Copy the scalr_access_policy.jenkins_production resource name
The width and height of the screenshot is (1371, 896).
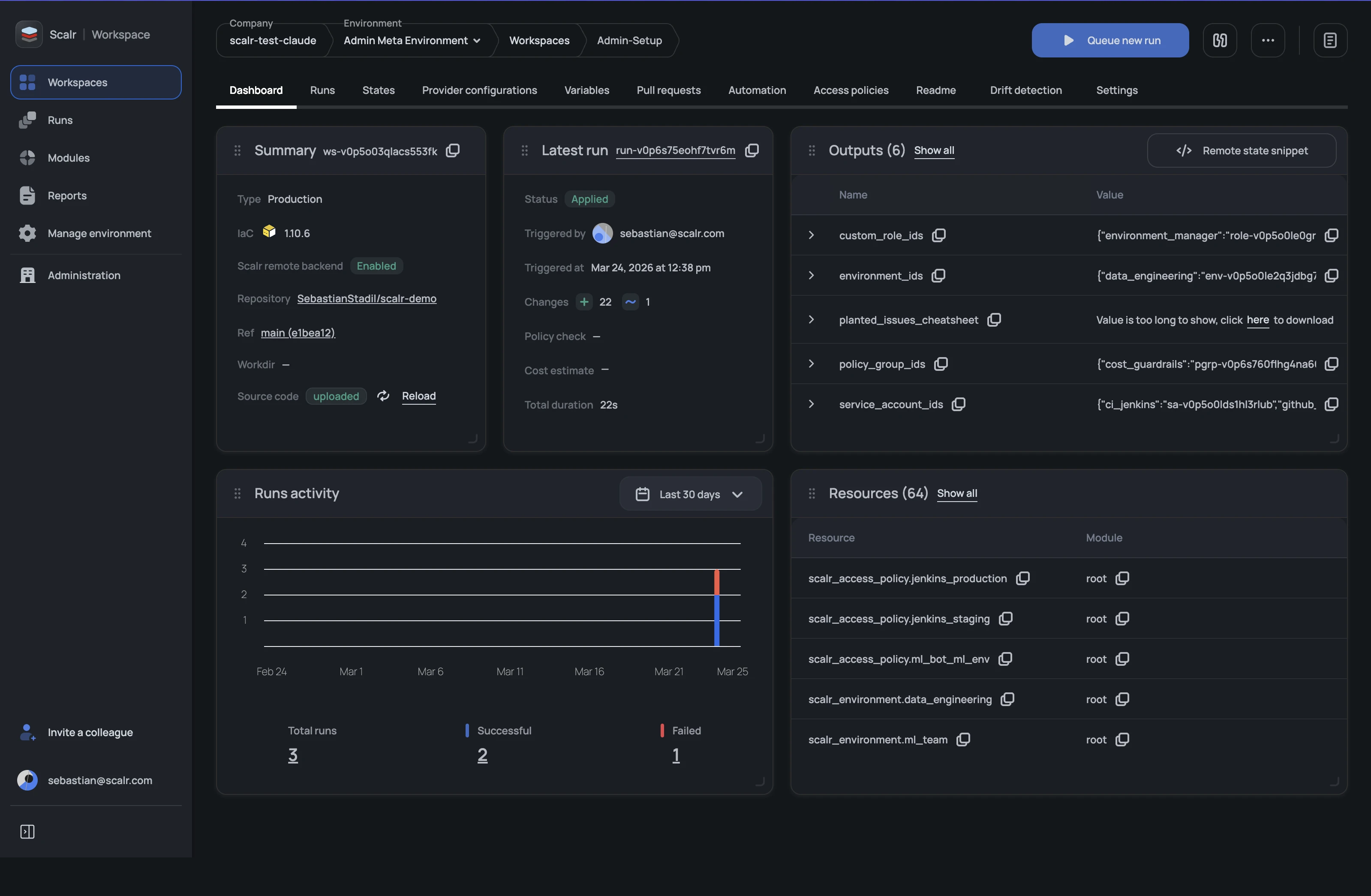coord(1023,578)
